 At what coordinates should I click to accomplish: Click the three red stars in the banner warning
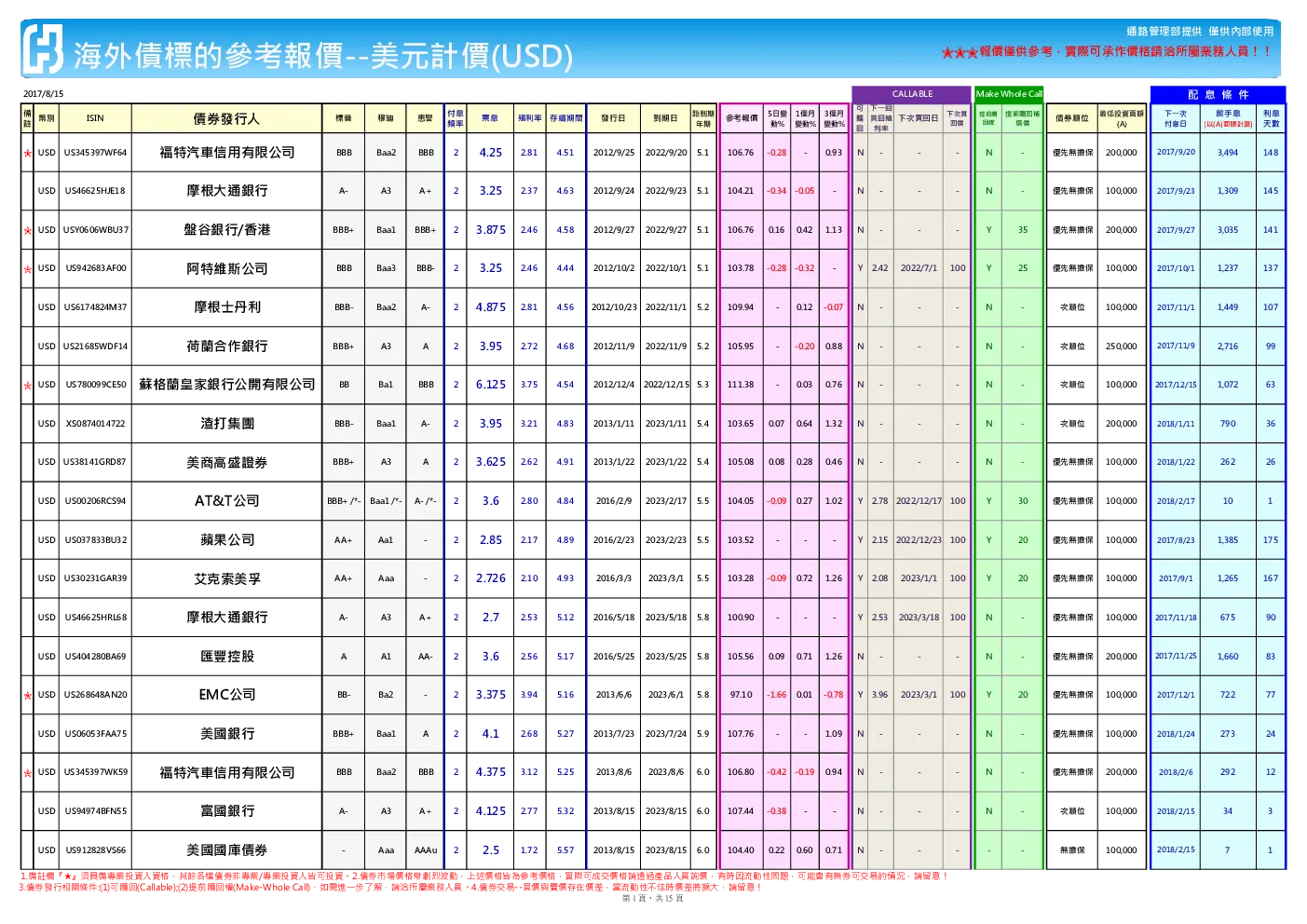pos(960,52)
